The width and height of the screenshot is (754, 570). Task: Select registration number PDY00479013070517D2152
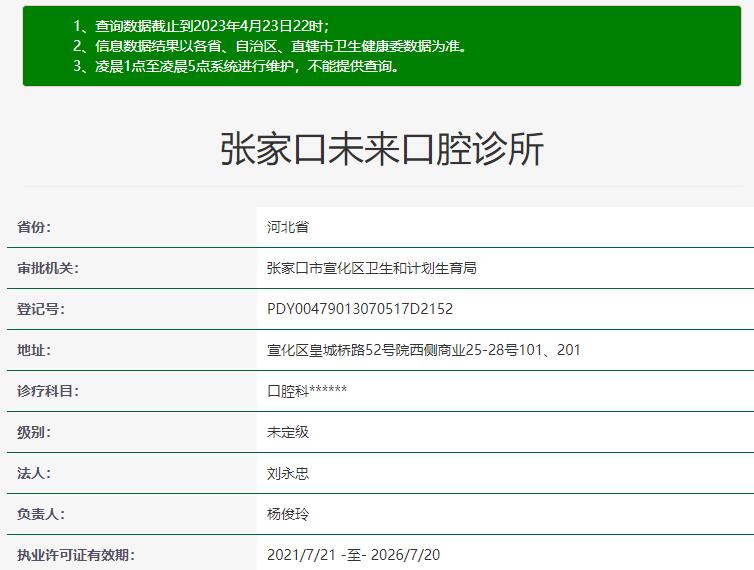click(360, 309)
